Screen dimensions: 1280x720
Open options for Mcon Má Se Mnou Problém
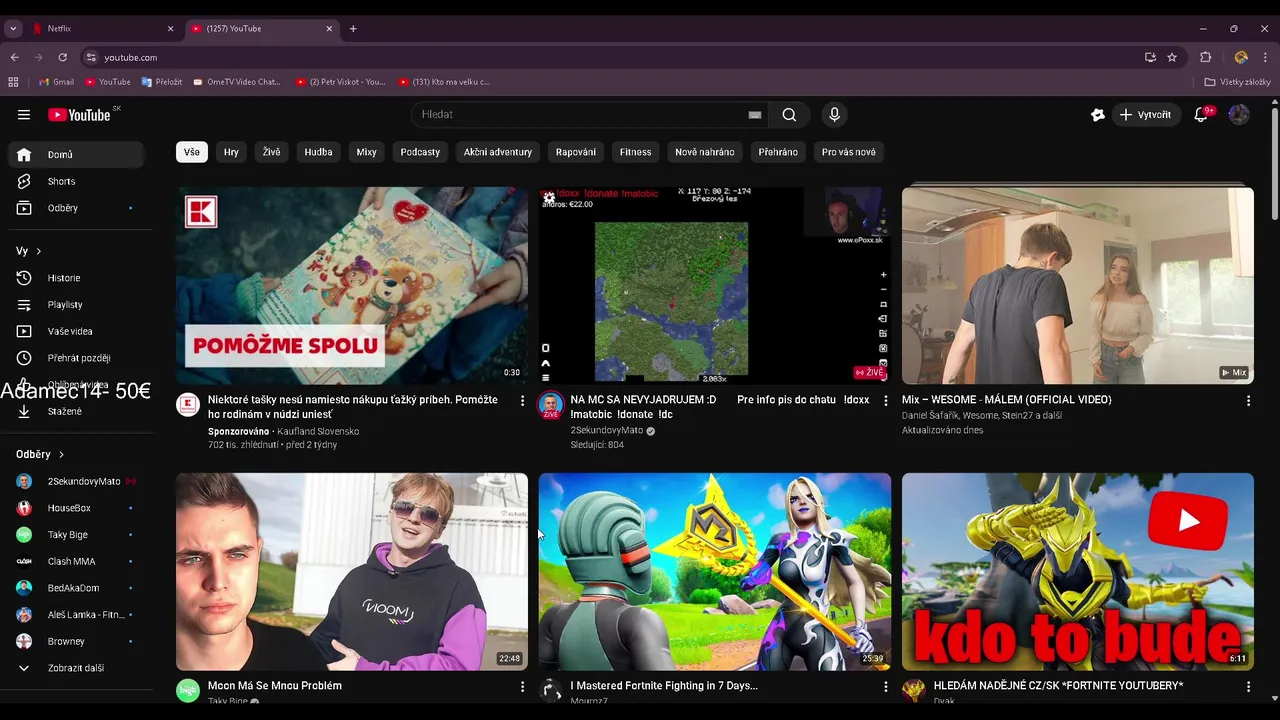(522, 687)
